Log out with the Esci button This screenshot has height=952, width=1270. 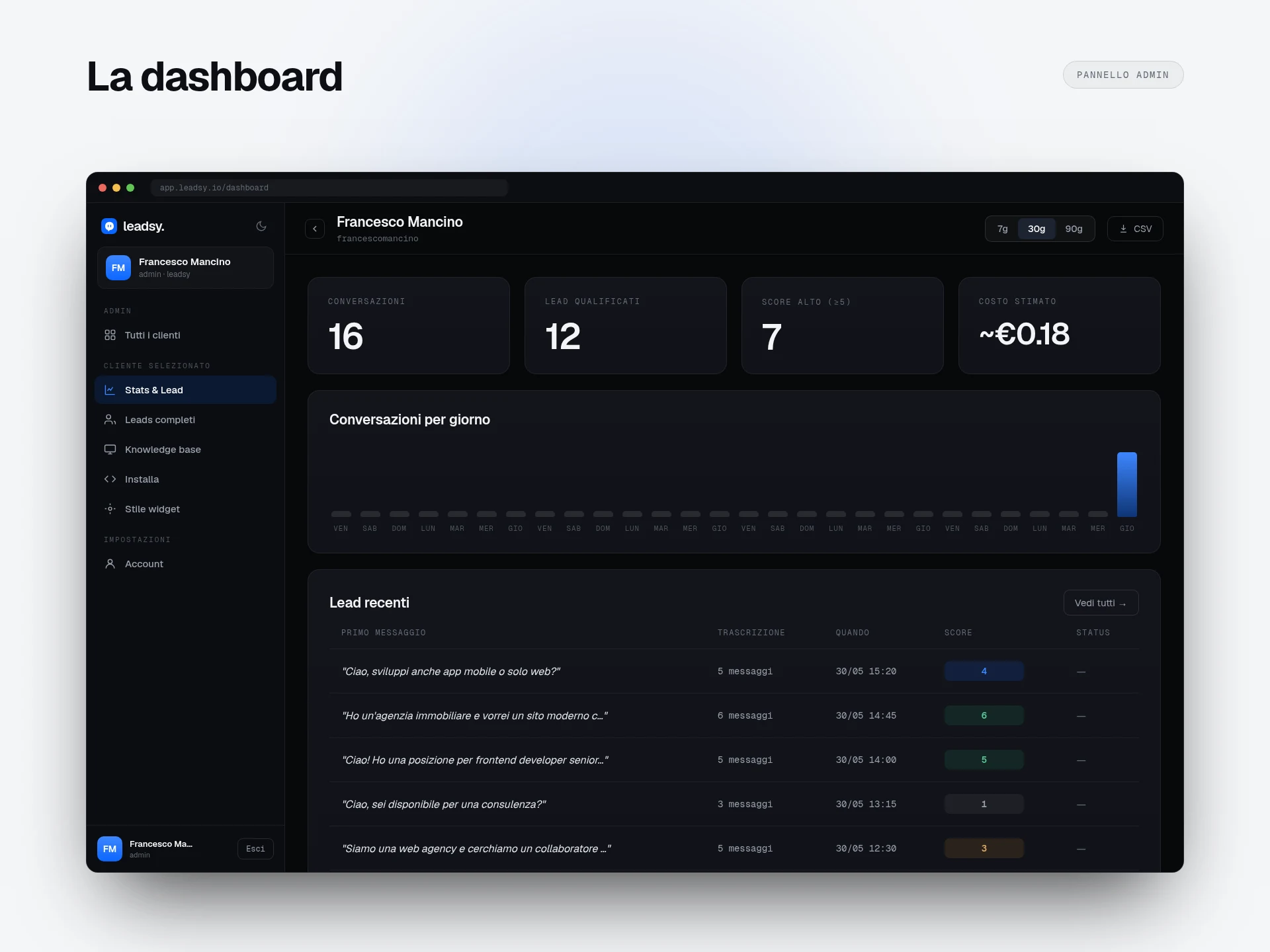click(x=255, y=849)
